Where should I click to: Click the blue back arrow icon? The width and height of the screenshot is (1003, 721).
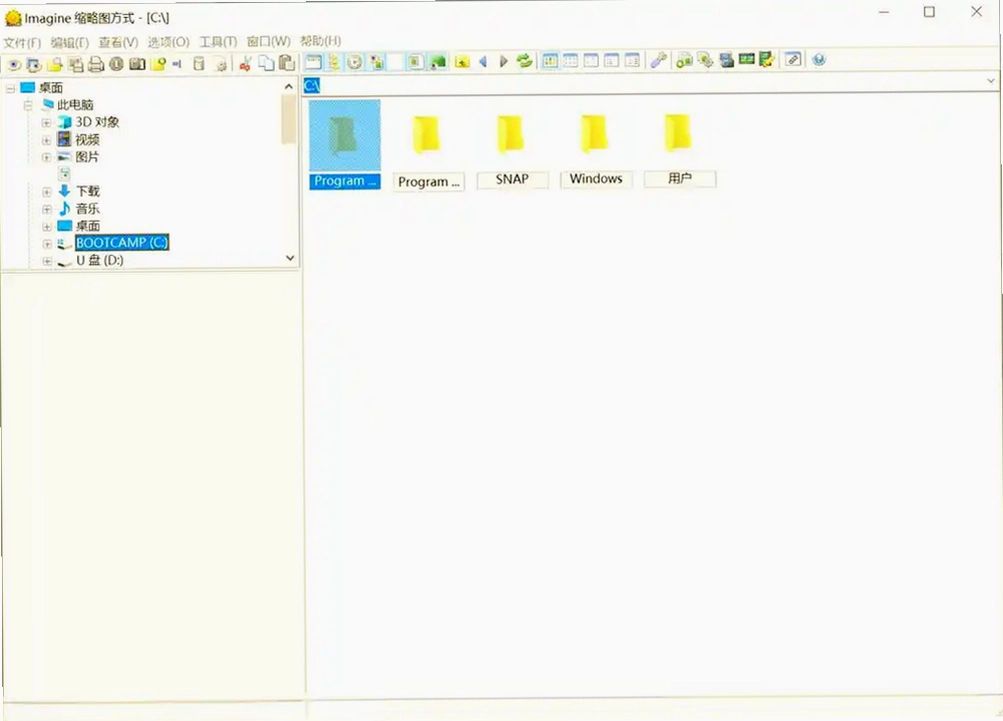click(x=483, y=61)
